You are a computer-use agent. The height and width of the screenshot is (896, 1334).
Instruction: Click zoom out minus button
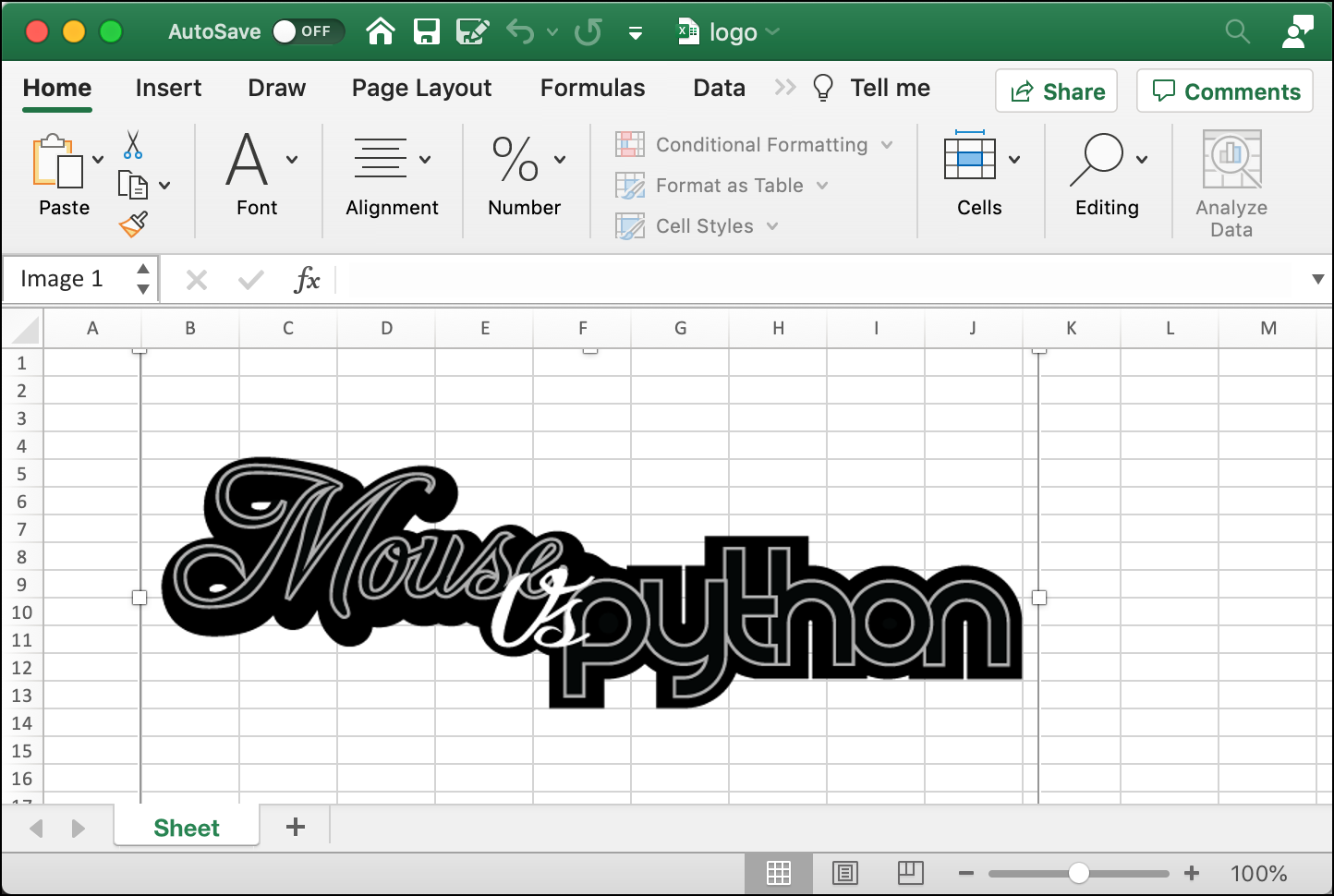point(966,873)
